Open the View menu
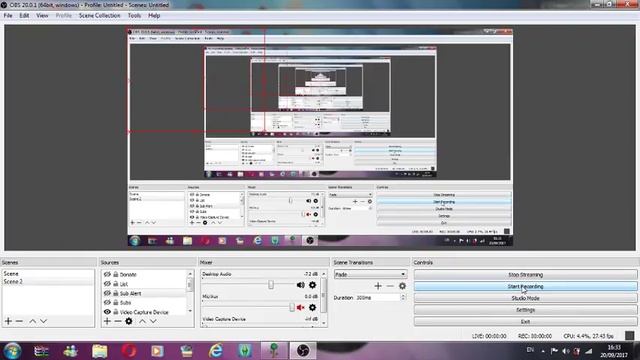Viewport: 640px width, 360px height. [x=42, y=16]
